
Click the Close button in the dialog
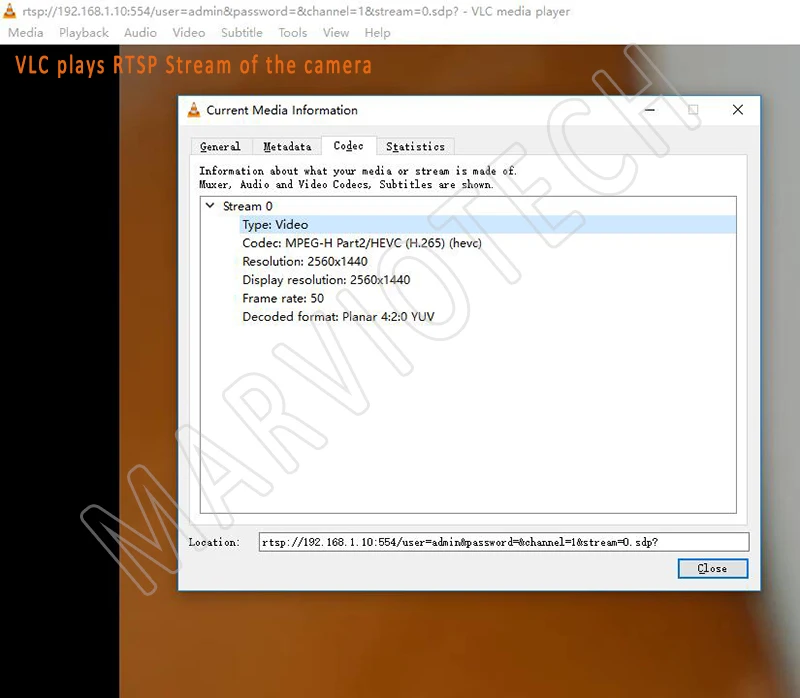[x=713, y=568]
